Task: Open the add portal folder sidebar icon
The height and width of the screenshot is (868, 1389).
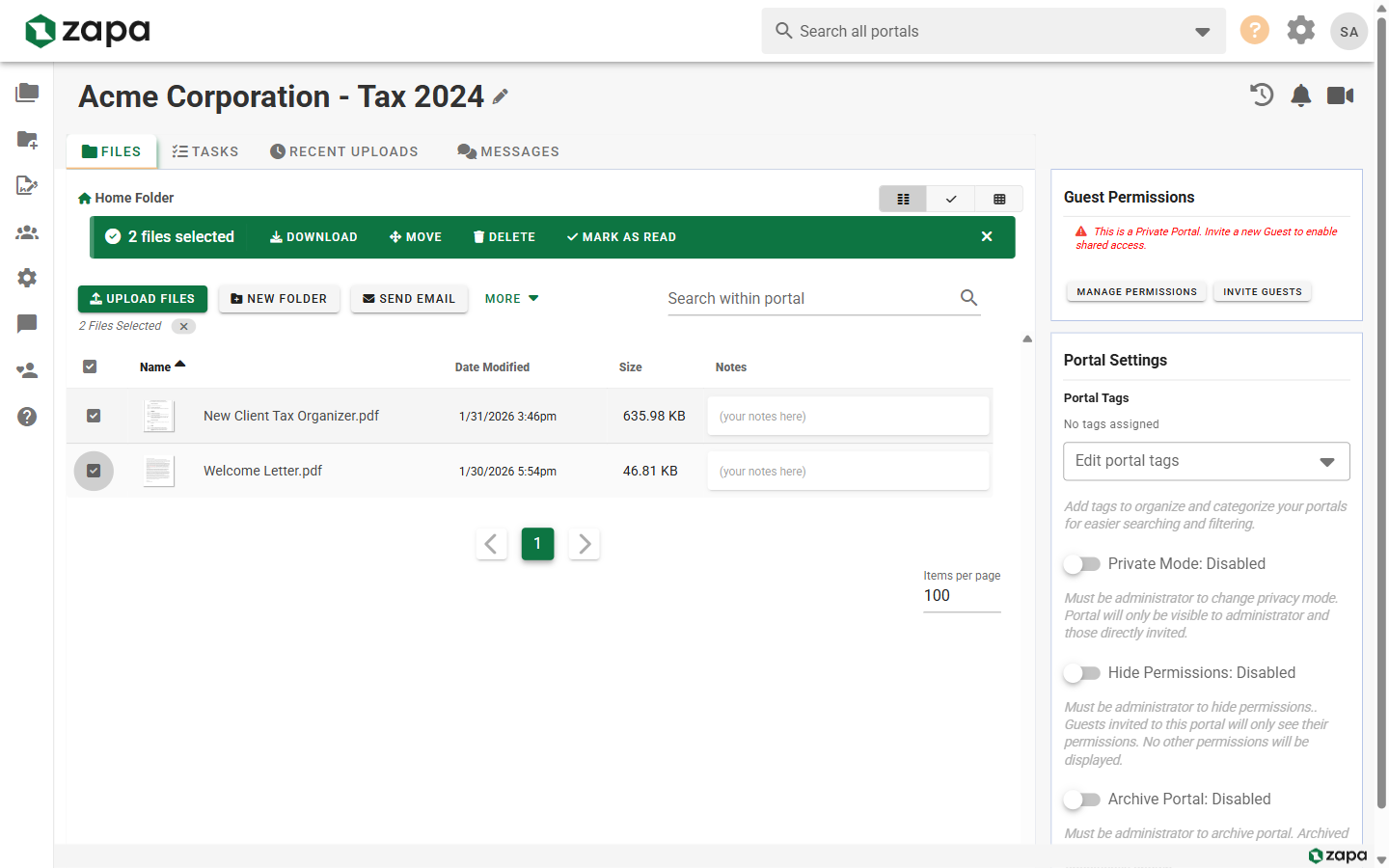Action: [x=27, y=139]
